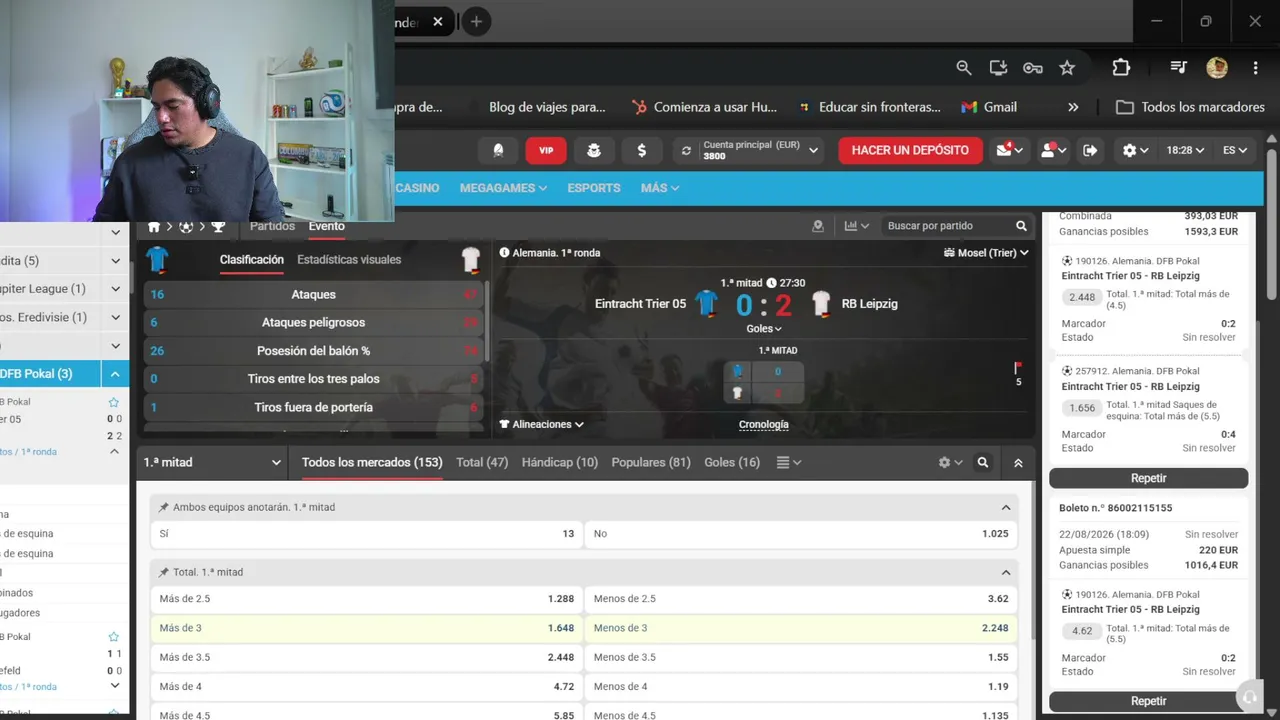Bookmark this page with star icon

(1067, 67)
